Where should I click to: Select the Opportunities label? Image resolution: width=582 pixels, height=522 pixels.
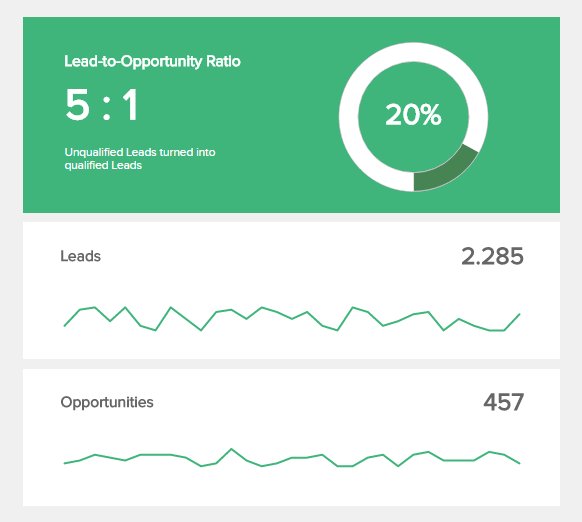(107, 402)
